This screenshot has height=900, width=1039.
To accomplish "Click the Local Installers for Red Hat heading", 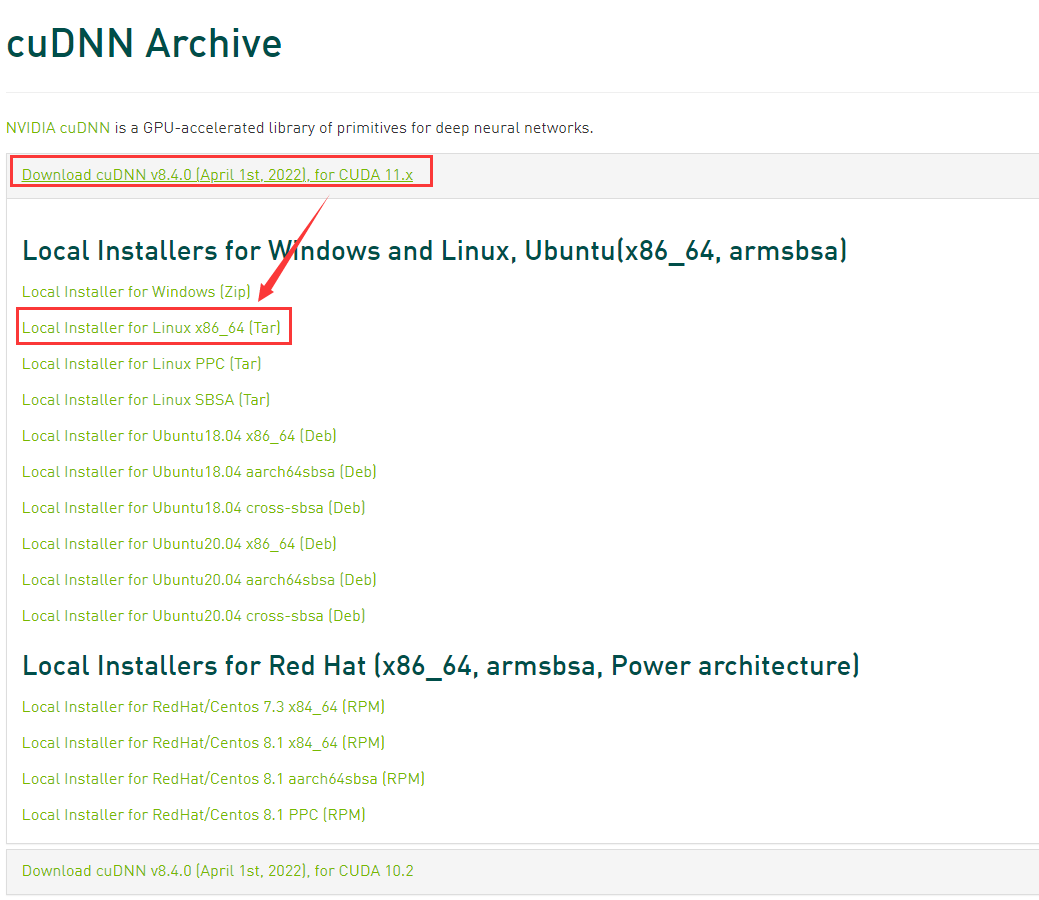I will (x=441, y=666).
